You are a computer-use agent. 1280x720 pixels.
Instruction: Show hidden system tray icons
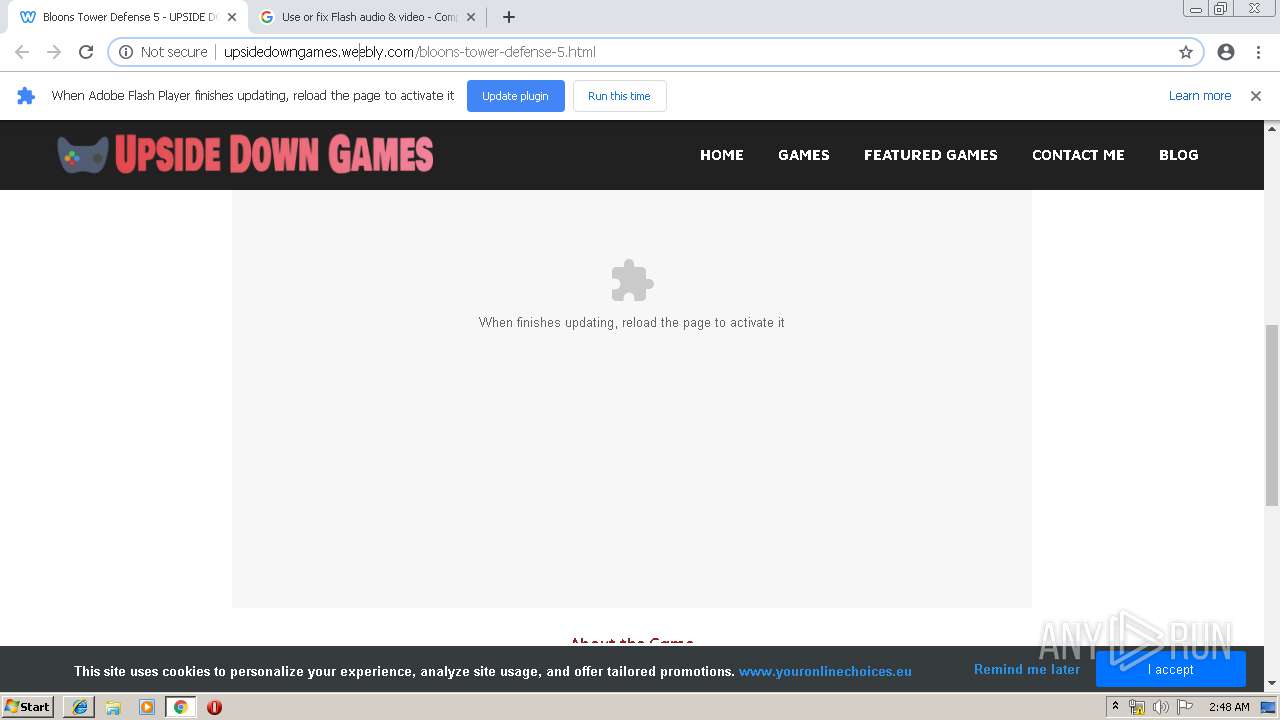pos(1115,707)
